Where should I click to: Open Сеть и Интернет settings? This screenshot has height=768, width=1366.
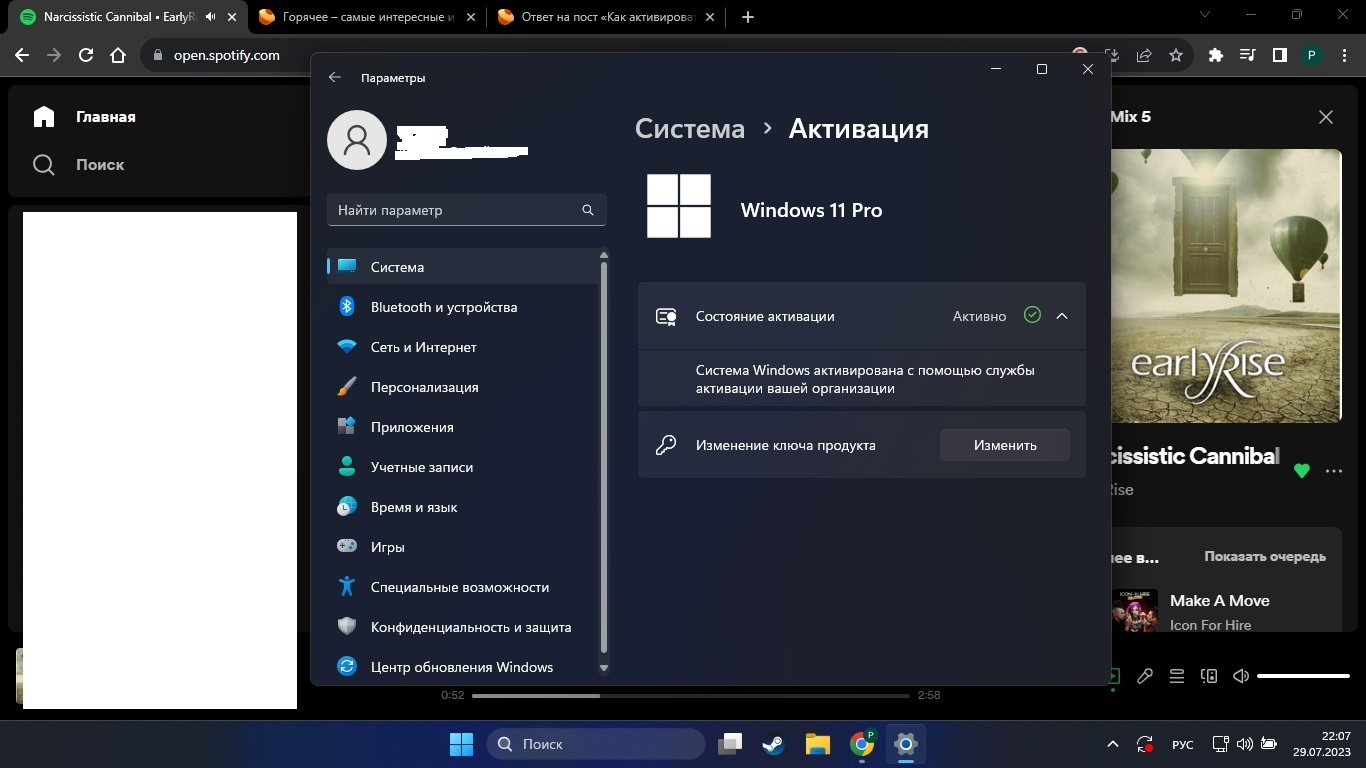coord(463,347)
